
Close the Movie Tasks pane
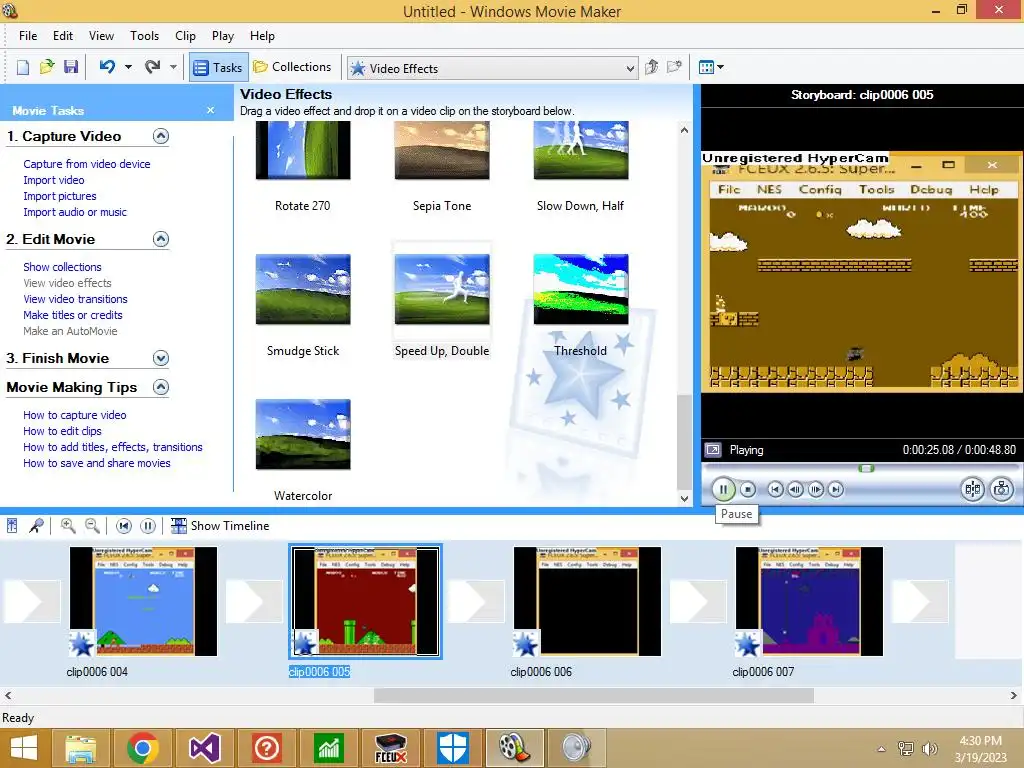[x=210, y=110]
